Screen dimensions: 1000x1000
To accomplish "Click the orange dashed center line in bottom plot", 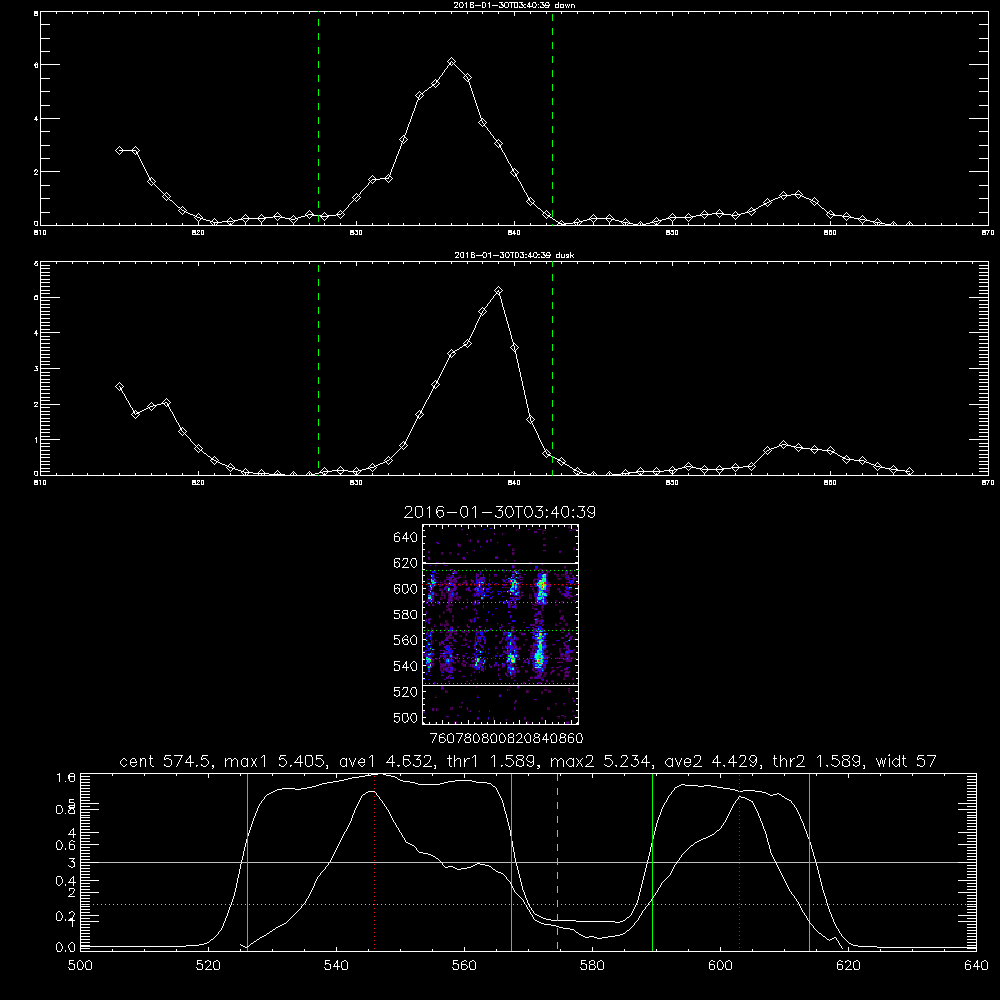I will (557, 862).
